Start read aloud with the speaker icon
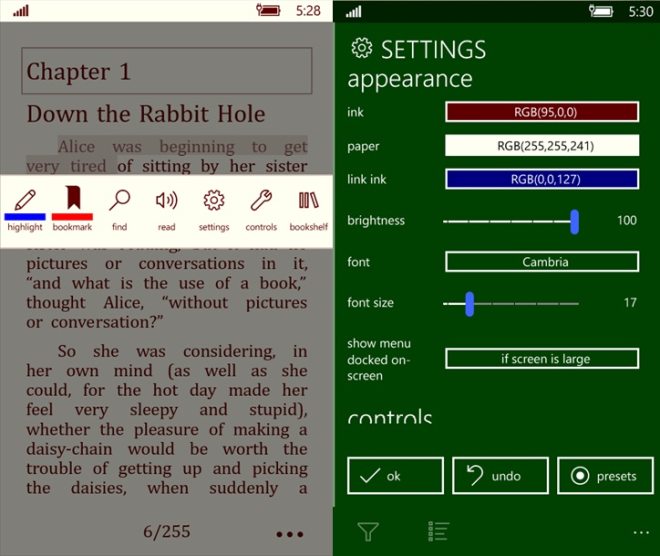 pyautogui.click(x=167, y=200)
